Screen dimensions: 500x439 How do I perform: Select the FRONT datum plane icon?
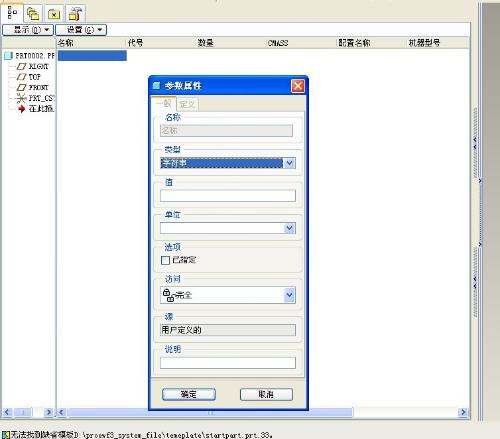pos(22,88)
